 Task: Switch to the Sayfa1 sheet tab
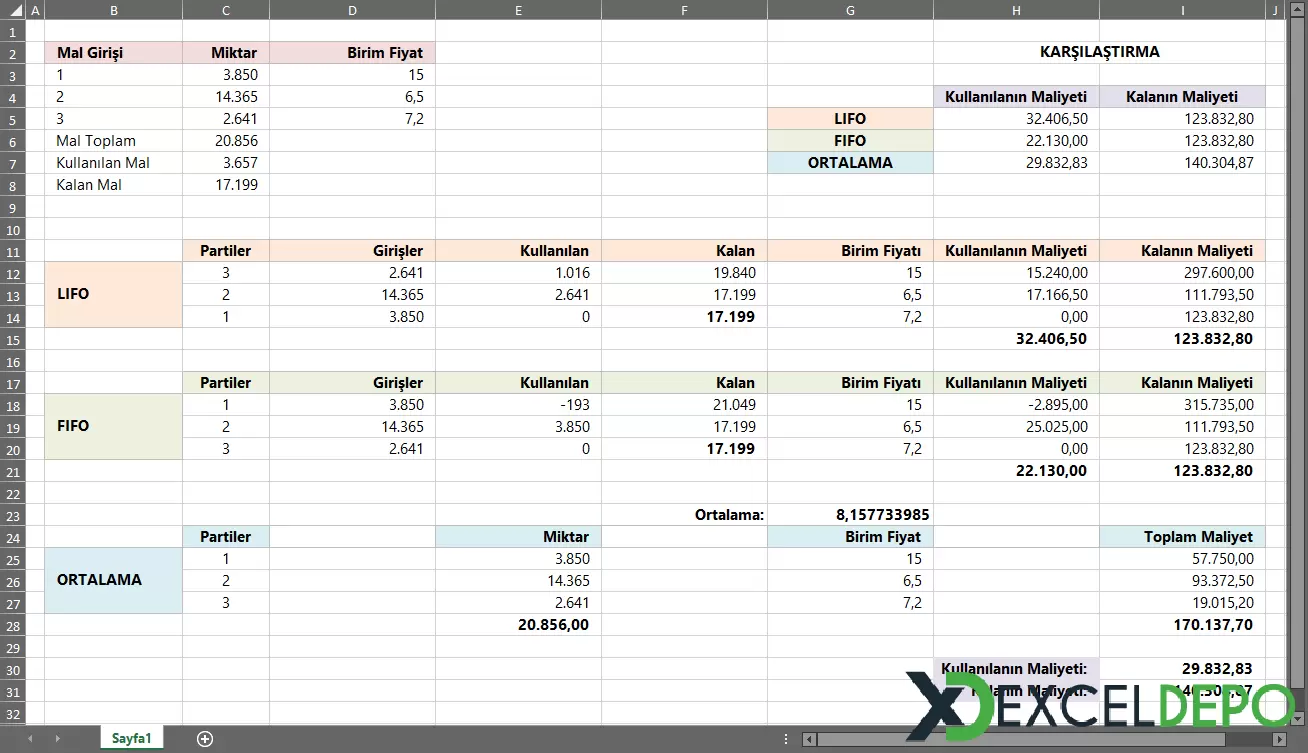131,738
